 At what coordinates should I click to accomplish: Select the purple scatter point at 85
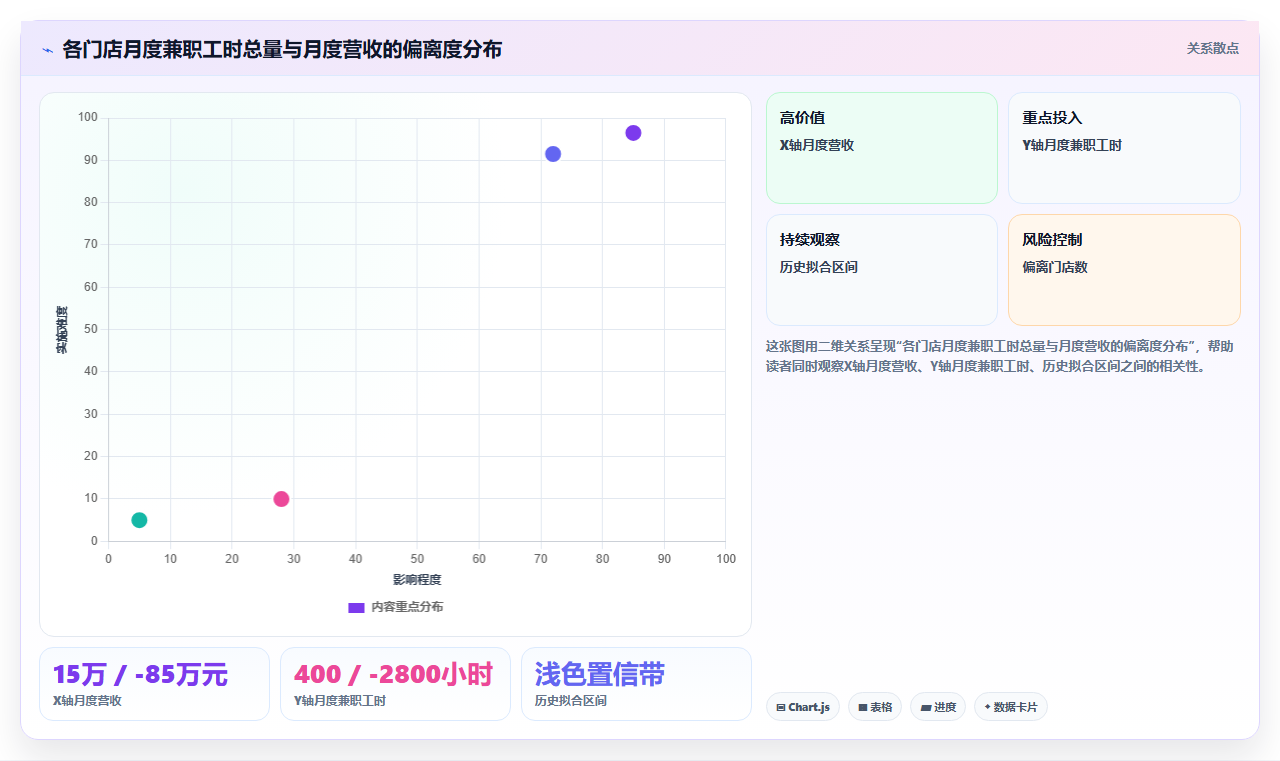[x=633, y=133]
